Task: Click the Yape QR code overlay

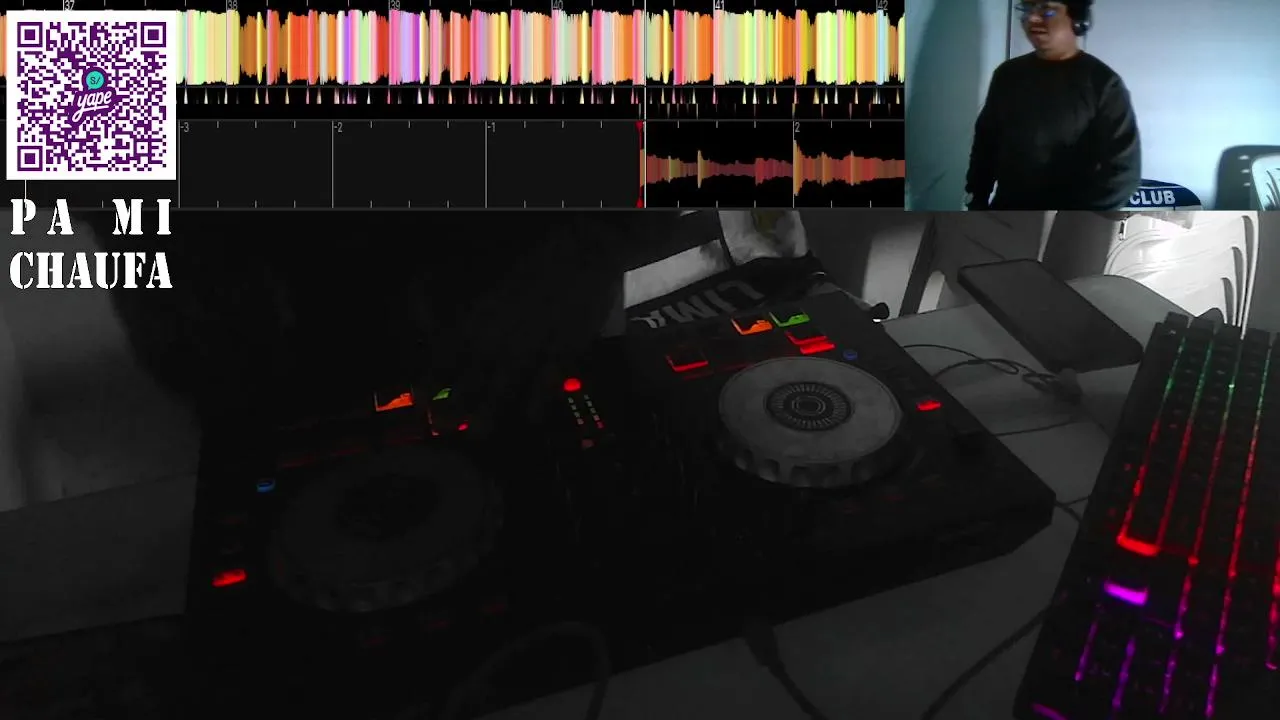Action: 91,95
